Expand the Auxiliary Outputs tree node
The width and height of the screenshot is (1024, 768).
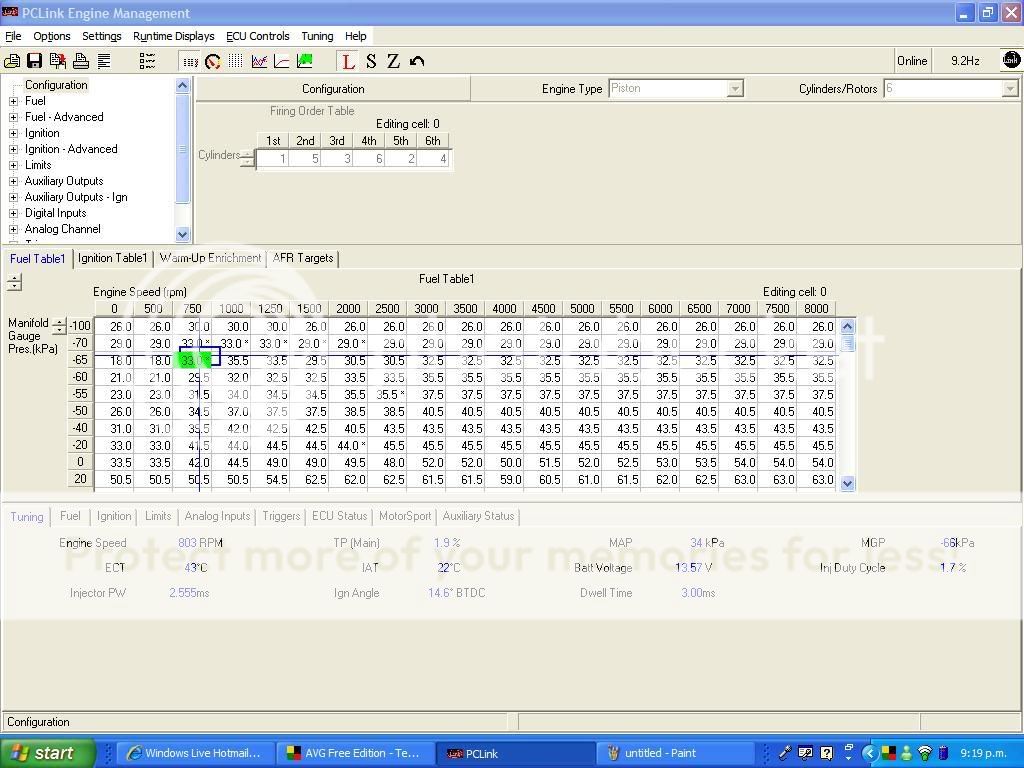point(13,182)
